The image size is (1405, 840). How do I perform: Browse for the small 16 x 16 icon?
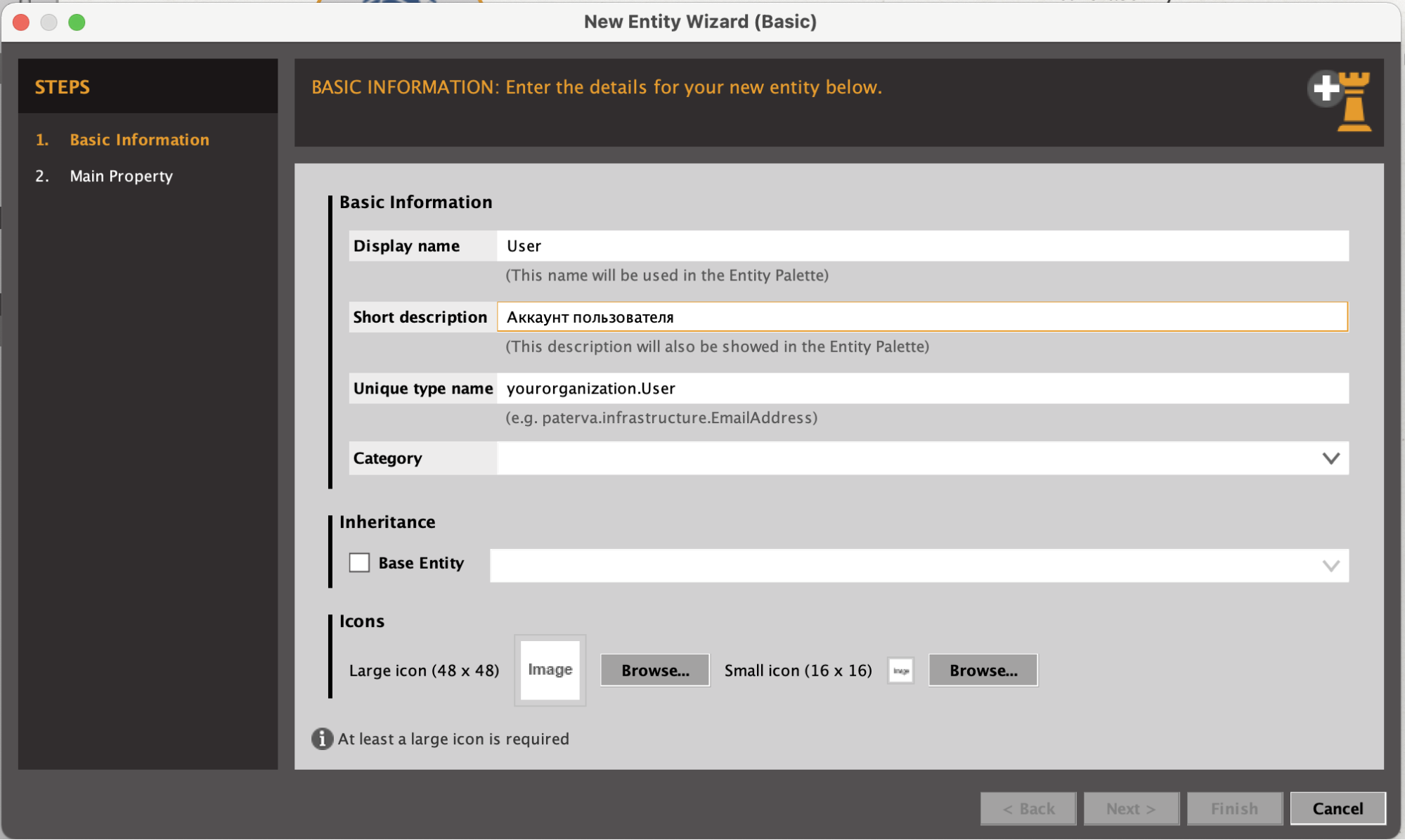click(x=983, y=671)
